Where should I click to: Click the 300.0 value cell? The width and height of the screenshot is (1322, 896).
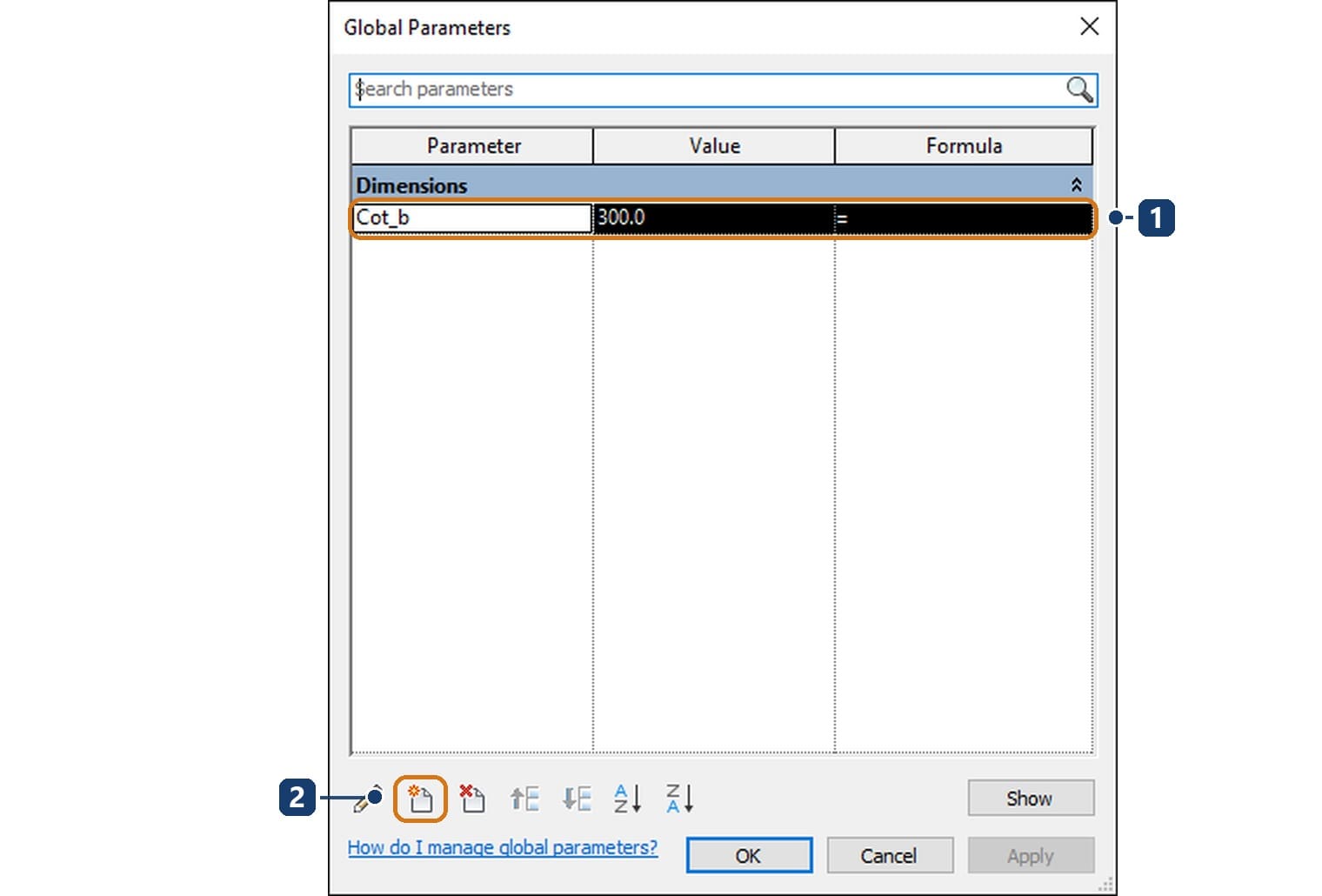(x=713, y=217)
